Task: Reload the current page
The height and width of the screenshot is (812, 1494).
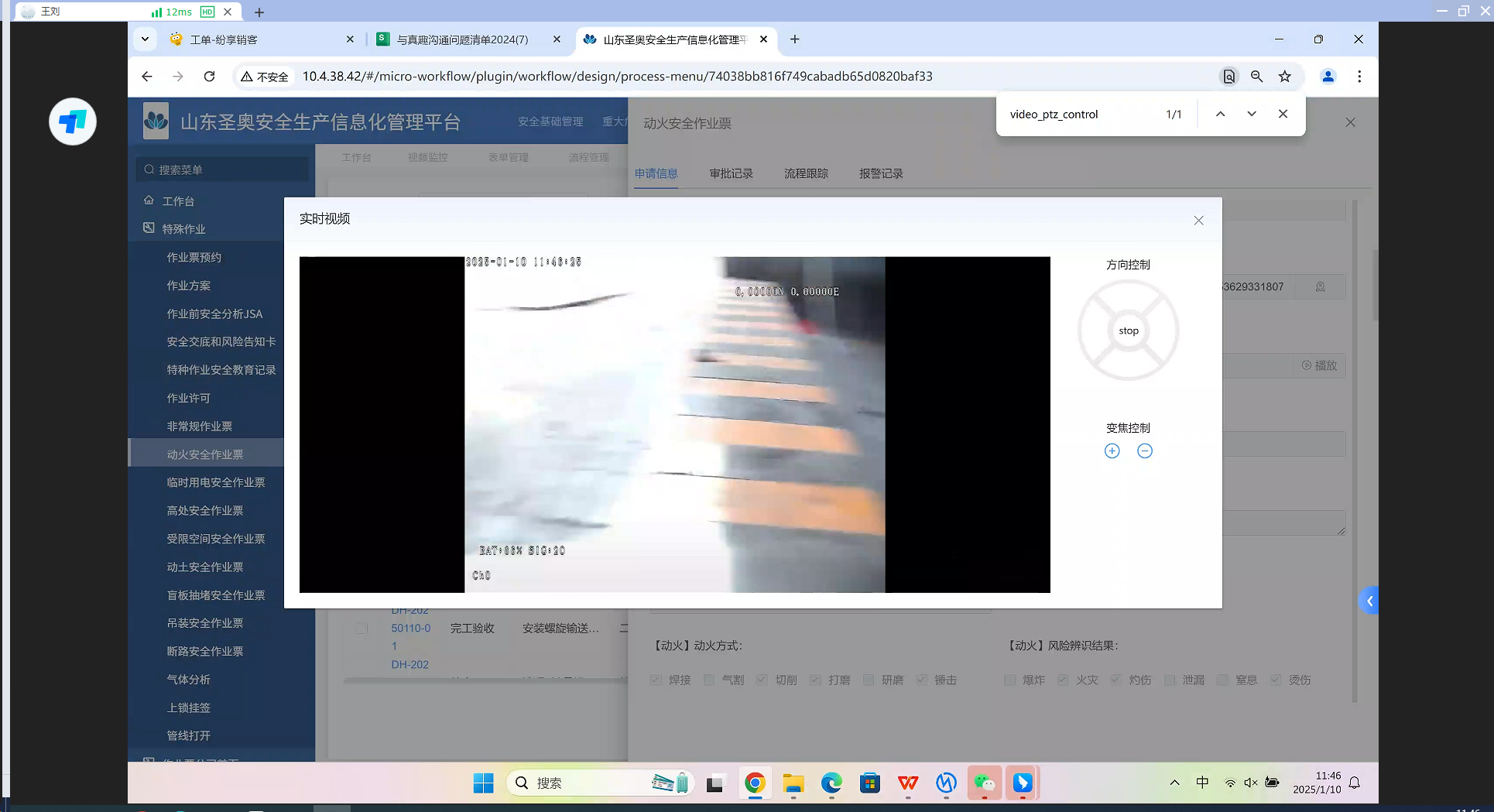Action: [209, 77]
